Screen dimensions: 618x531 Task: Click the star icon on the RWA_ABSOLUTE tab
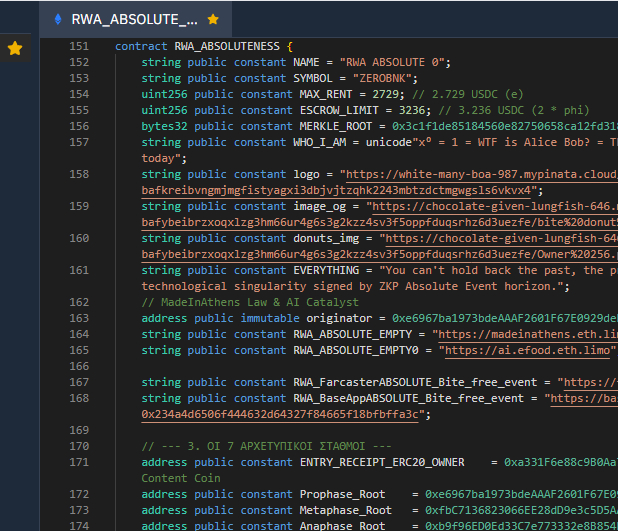pos(213,19)
